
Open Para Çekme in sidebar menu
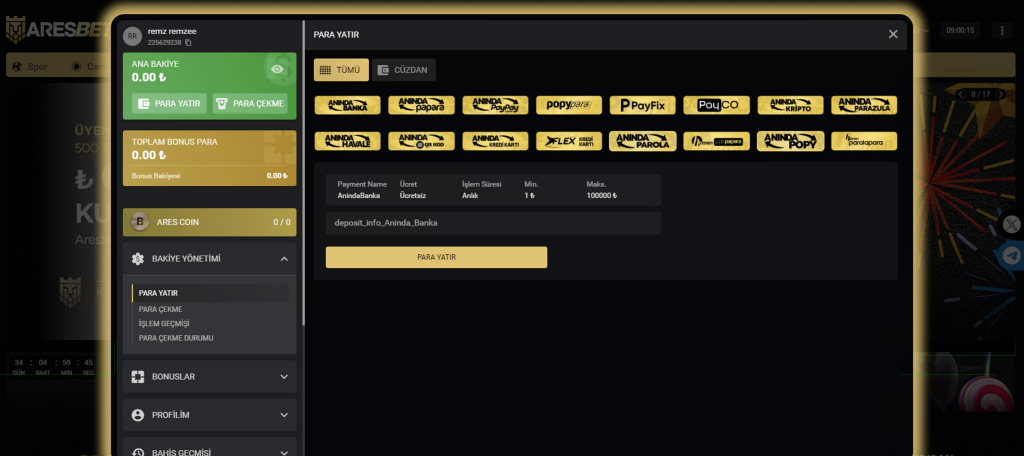[161, 309]
